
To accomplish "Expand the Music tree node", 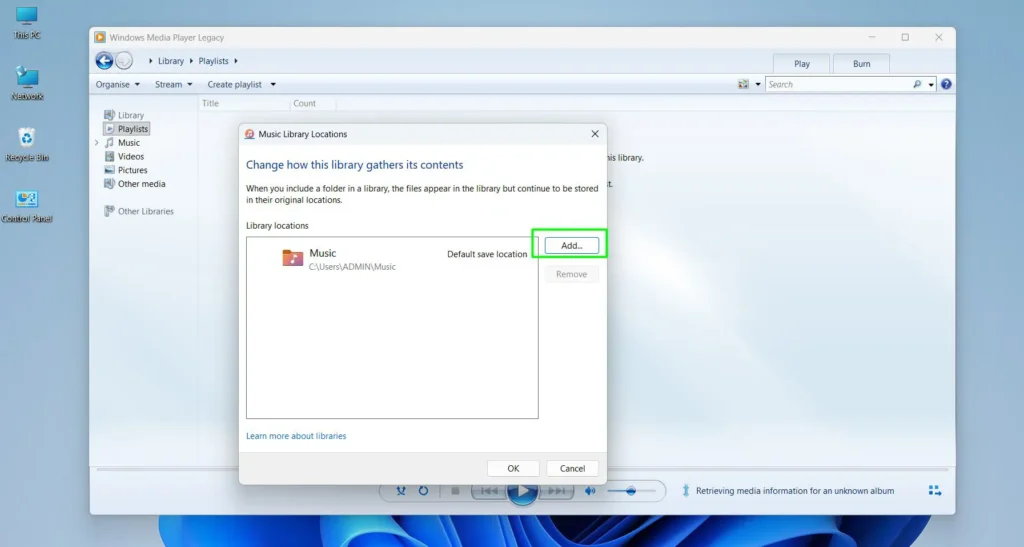I will (x=97, y=142).
